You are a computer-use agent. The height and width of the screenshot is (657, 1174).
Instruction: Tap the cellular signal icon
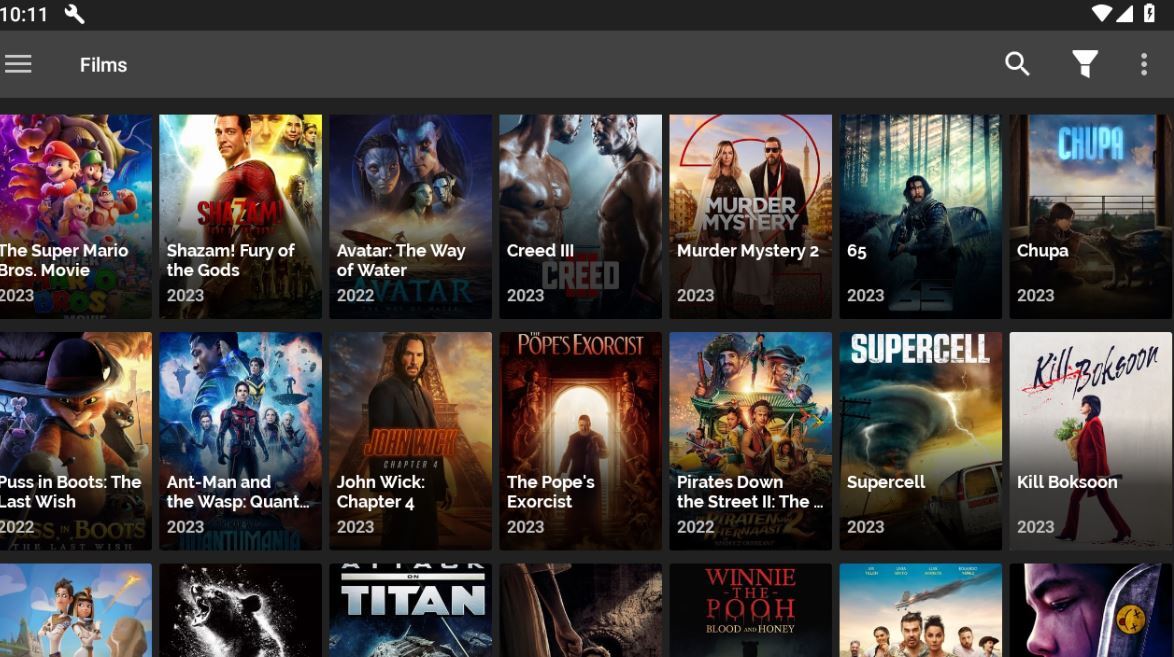coord(1124,13)
